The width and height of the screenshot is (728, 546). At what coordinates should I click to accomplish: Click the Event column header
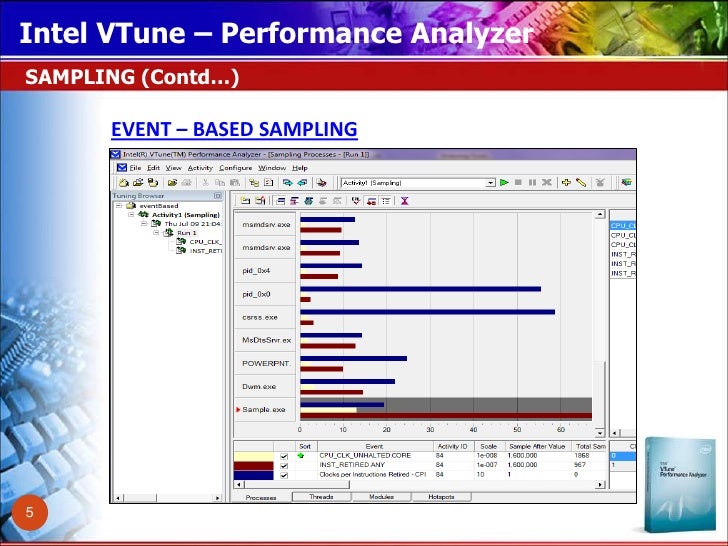pyautogui.click(x=375, y=446)
